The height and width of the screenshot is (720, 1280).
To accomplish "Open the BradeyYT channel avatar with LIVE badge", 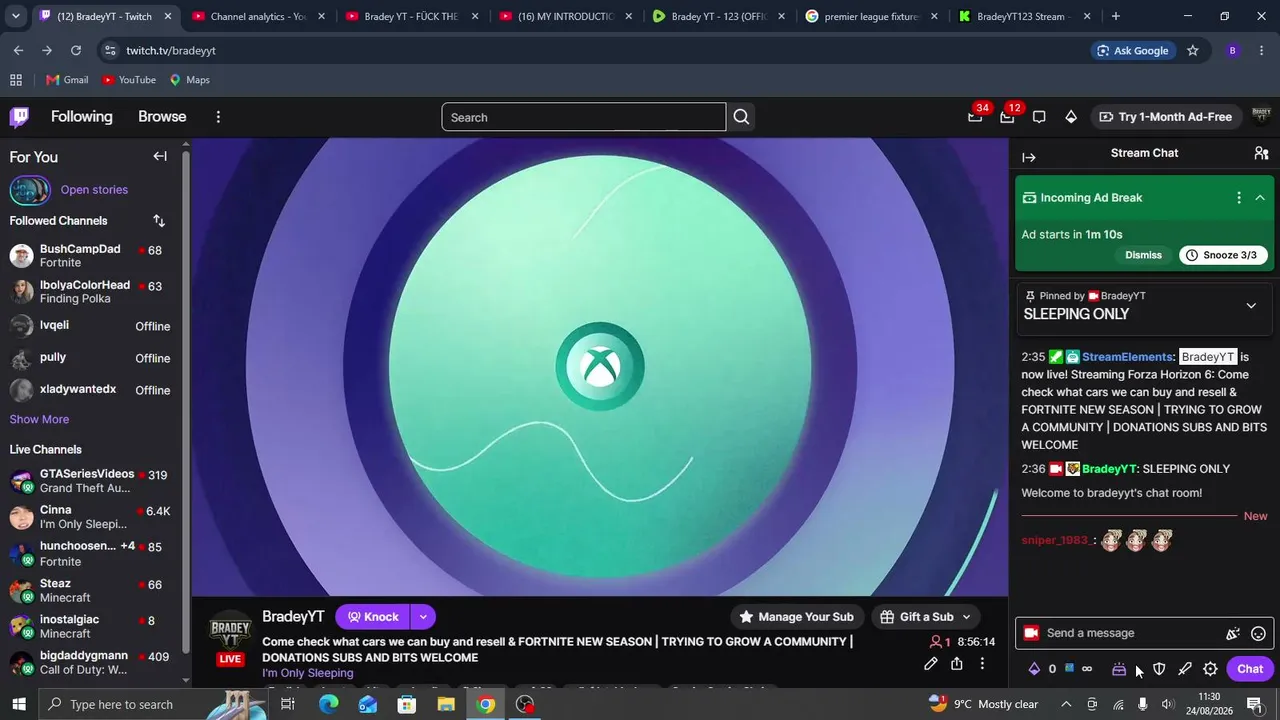I will (230, 638).
